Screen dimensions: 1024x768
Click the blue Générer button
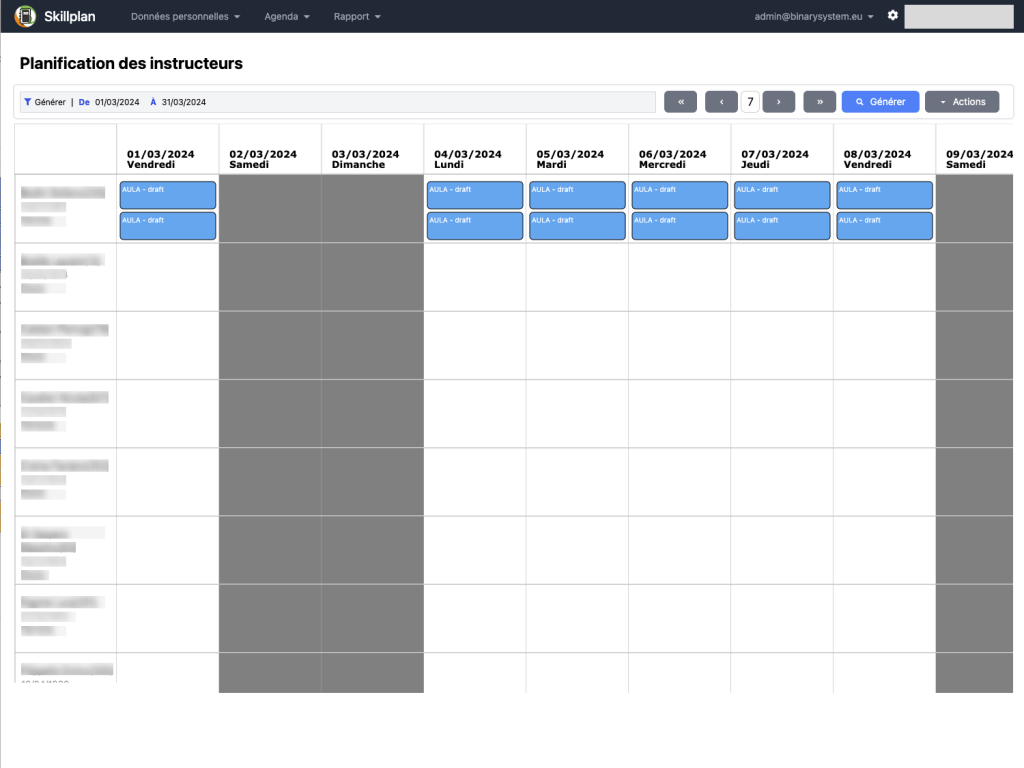[x=880, y=102]
